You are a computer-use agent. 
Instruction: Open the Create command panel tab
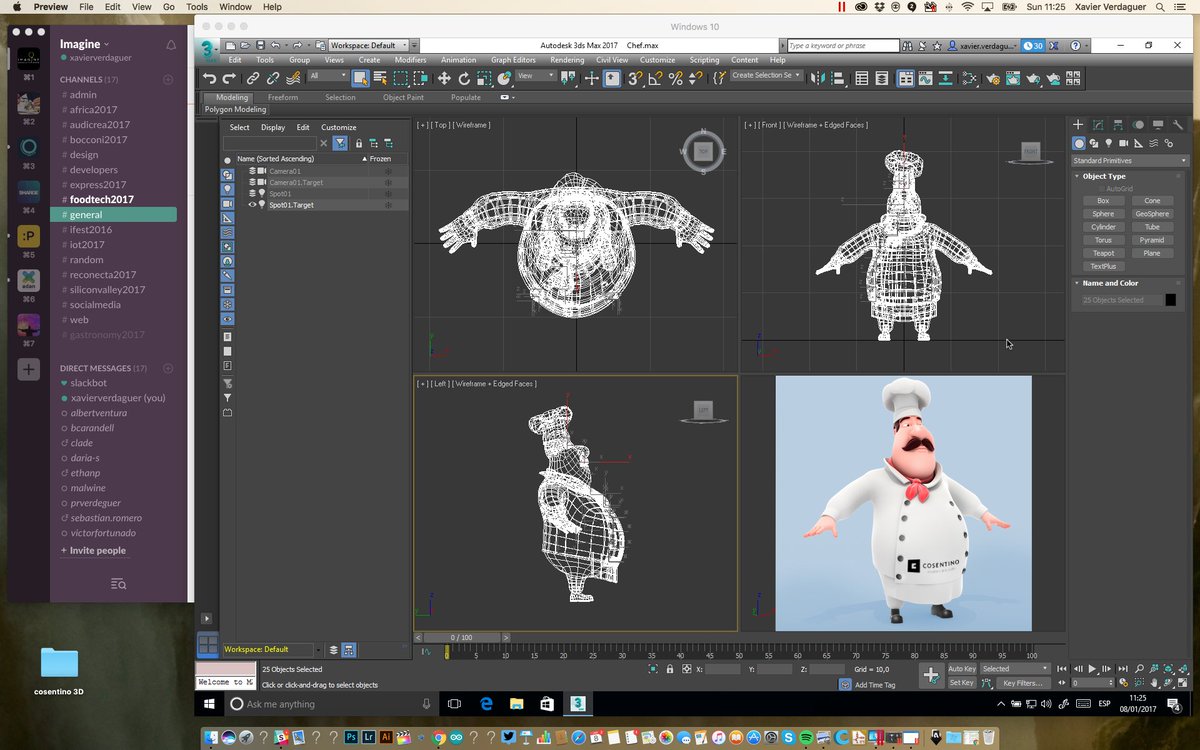tap(1078, 125)
